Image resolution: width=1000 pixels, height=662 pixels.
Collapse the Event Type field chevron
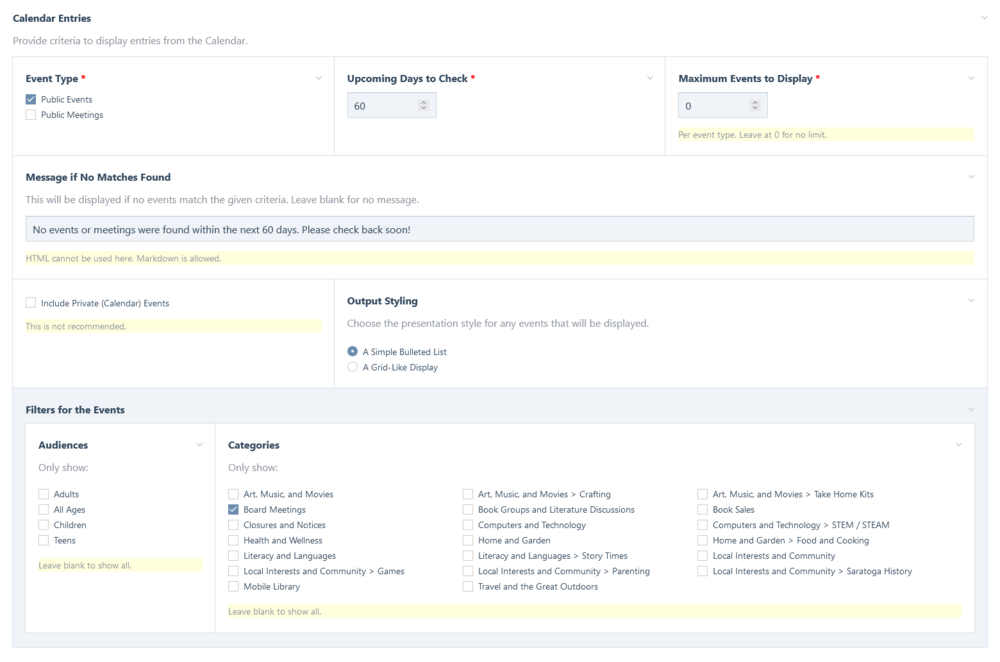pyautogui.click(x=319, y=78)
